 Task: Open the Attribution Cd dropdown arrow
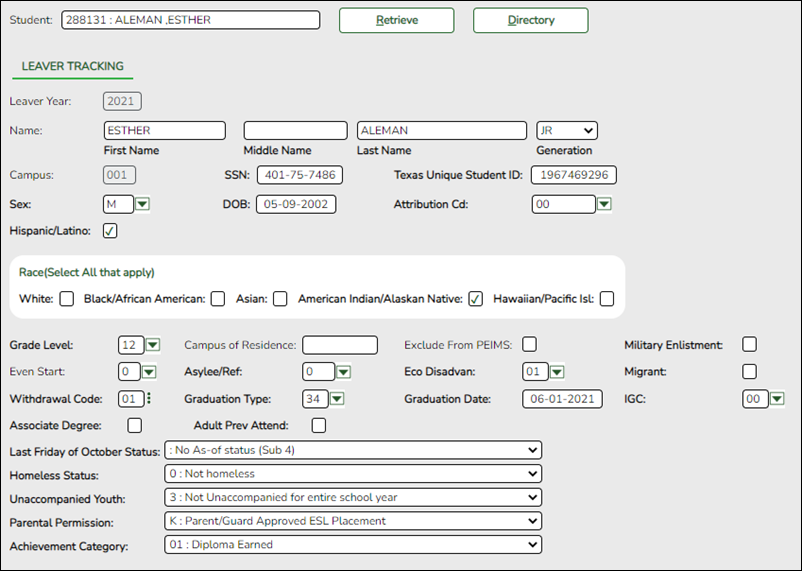click(x=604, y=204)
